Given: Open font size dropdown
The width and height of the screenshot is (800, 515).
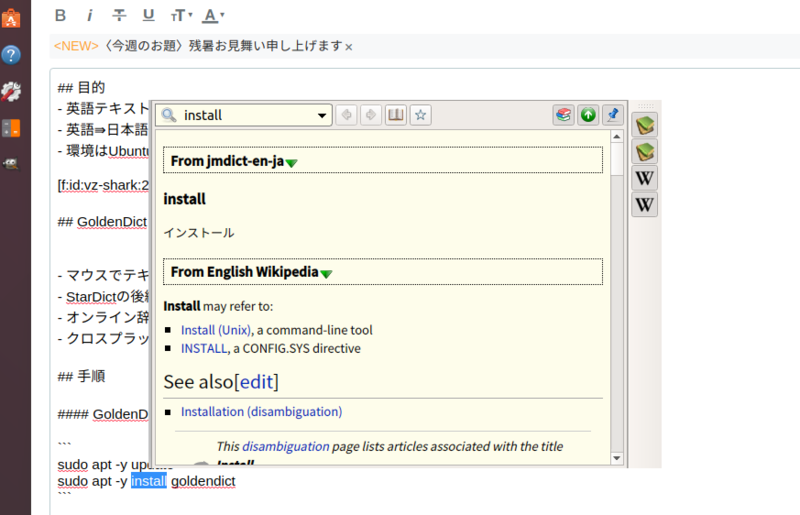Looking at the screenshot, I should 181,16.
